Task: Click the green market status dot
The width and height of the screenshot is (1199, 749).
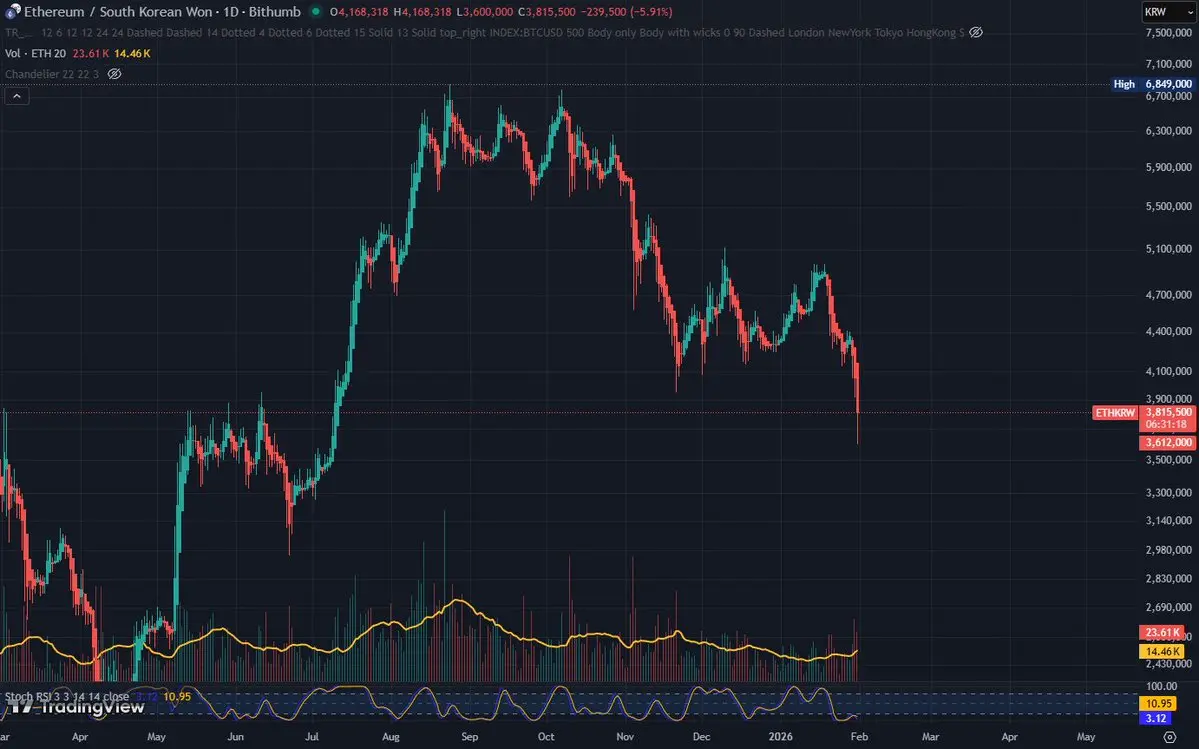Action: pos(315,11)
